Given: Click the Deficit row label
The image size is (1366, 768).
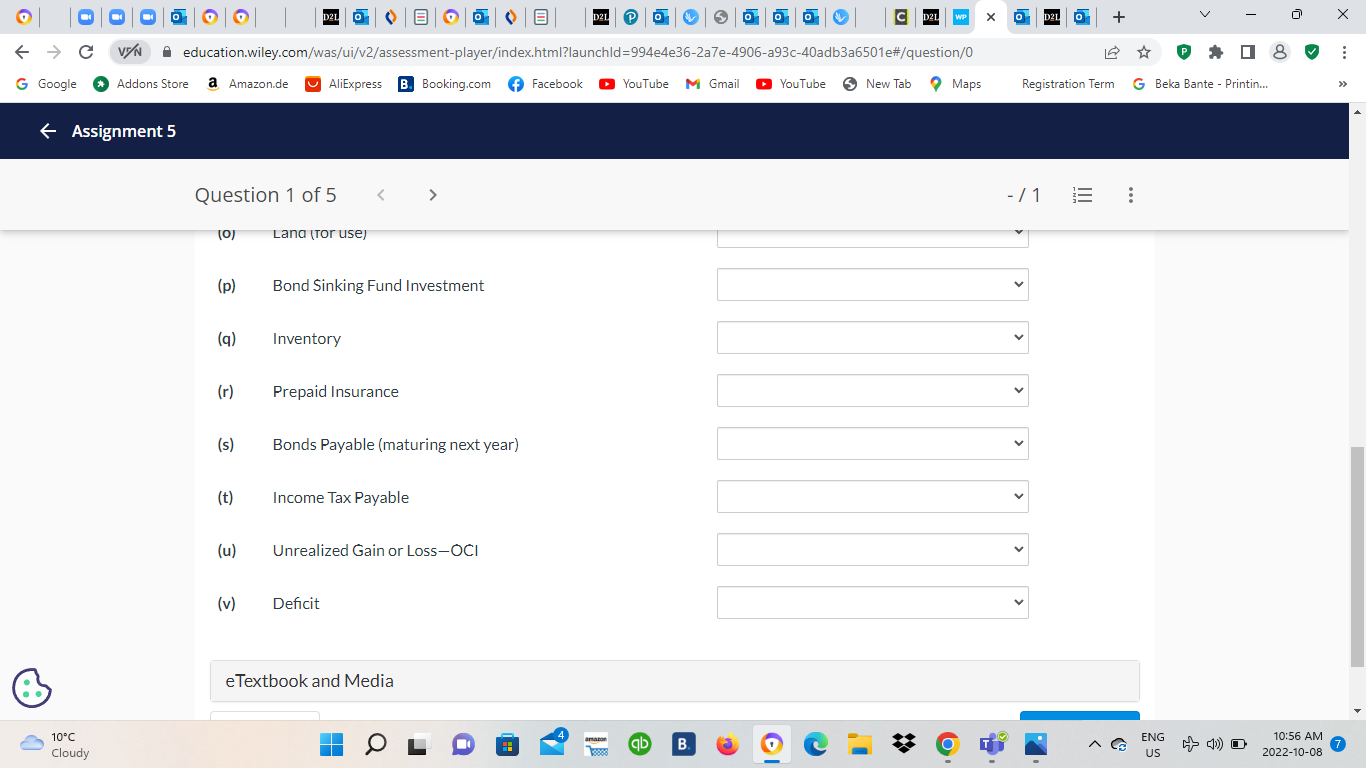Looking at the screenshot, I should [296, 603].
